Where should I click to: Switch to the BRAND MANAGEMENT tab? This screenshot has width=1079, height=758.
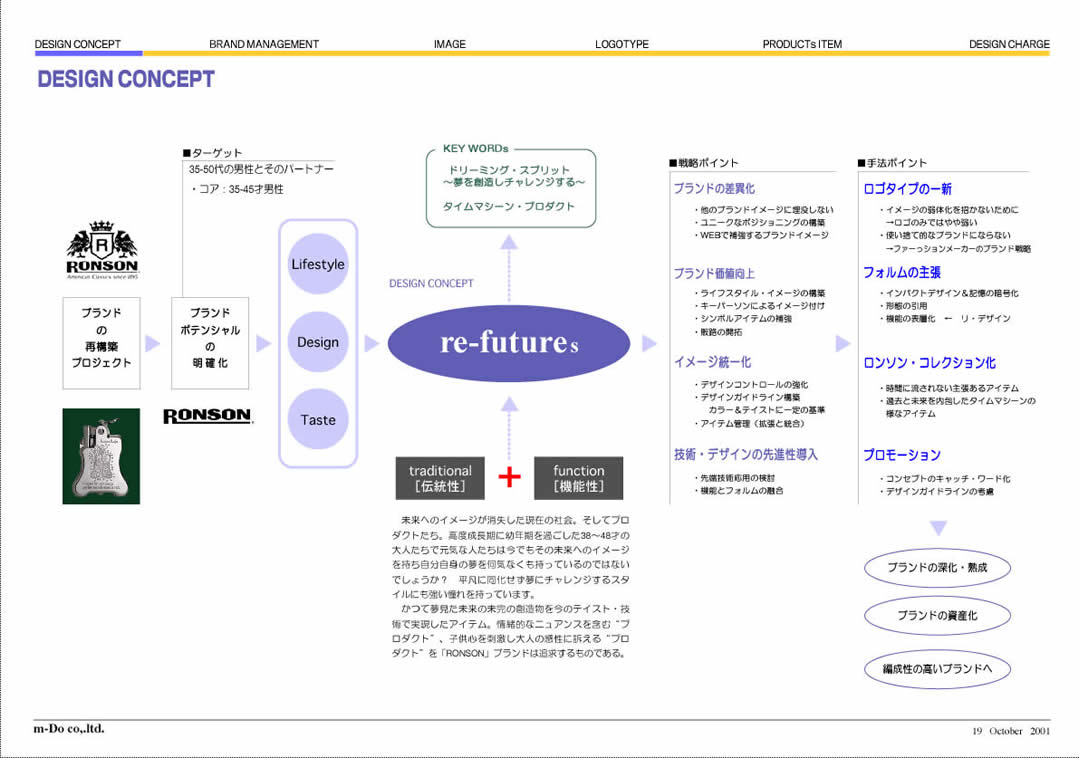264,44
